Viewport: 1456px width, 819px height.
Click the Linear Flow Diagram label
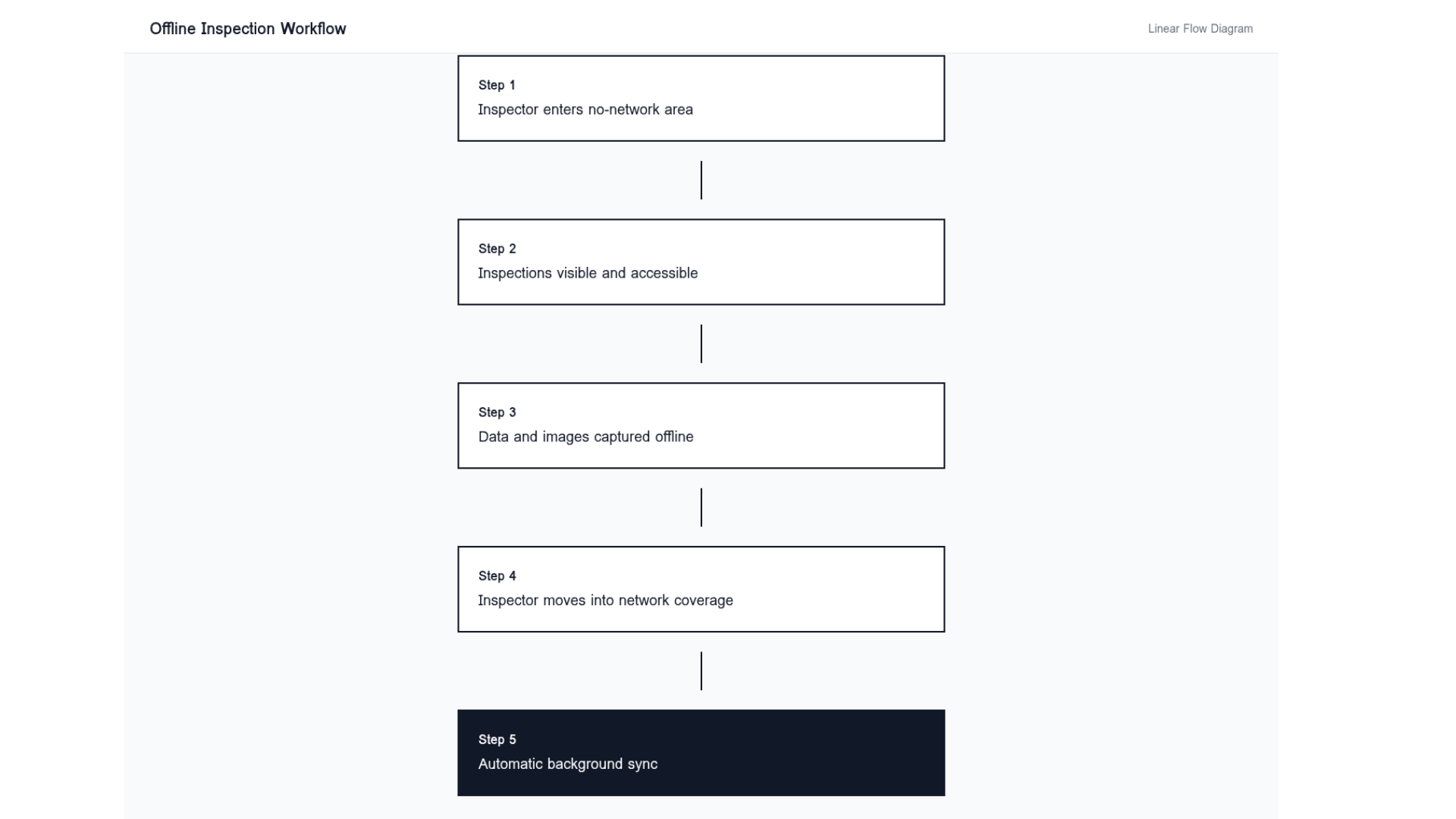1200,29
